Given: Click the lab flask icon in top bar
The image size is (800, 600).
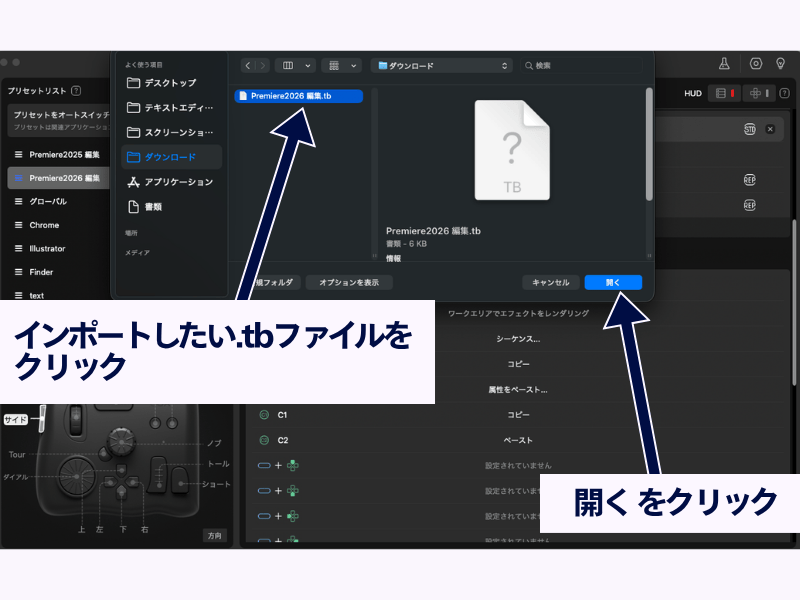Looking at the screenshot, I should tap(724, 63).
